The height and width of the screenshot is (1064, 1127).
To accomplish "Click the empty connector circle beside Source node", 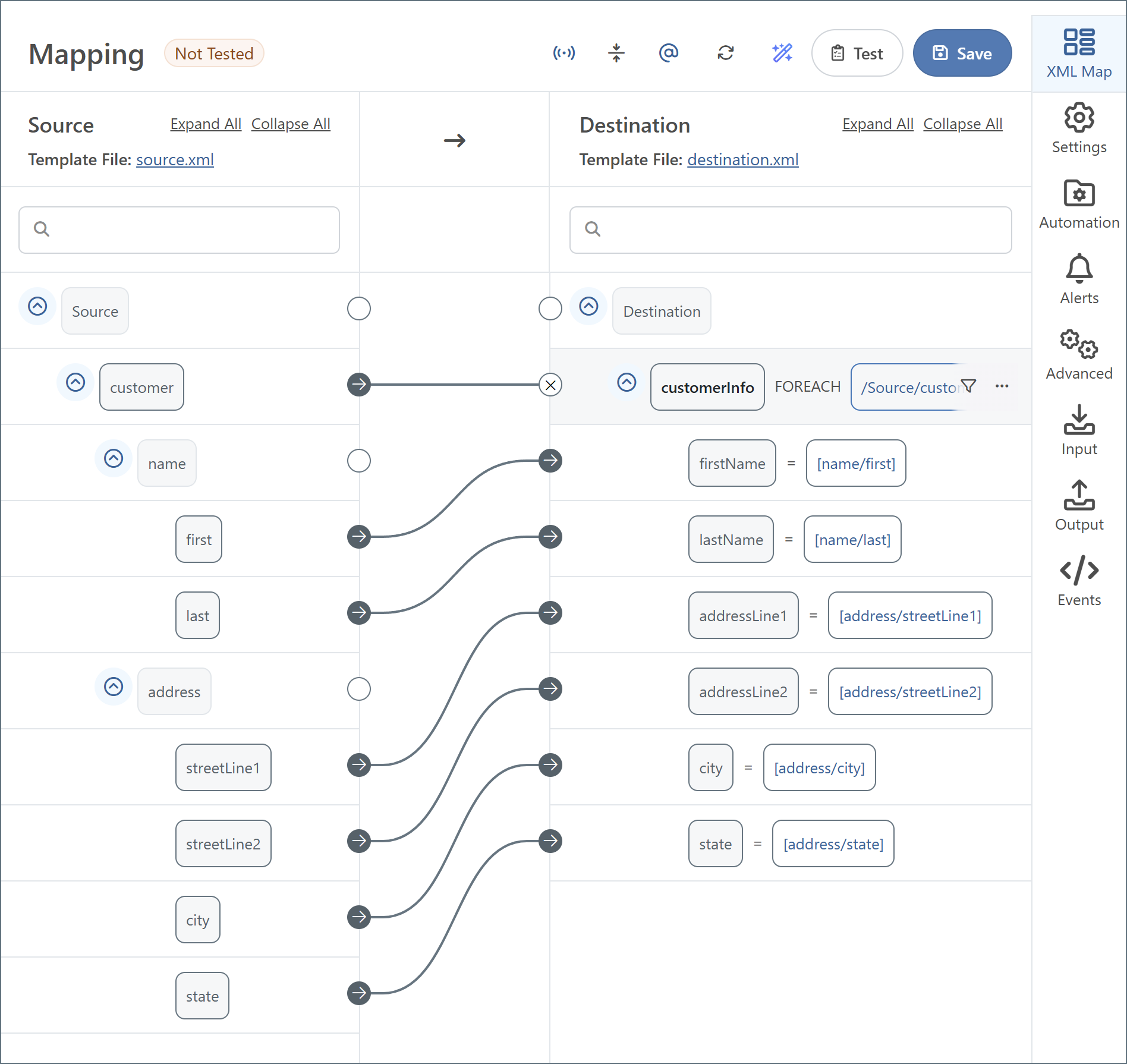I will pos(359,309).
